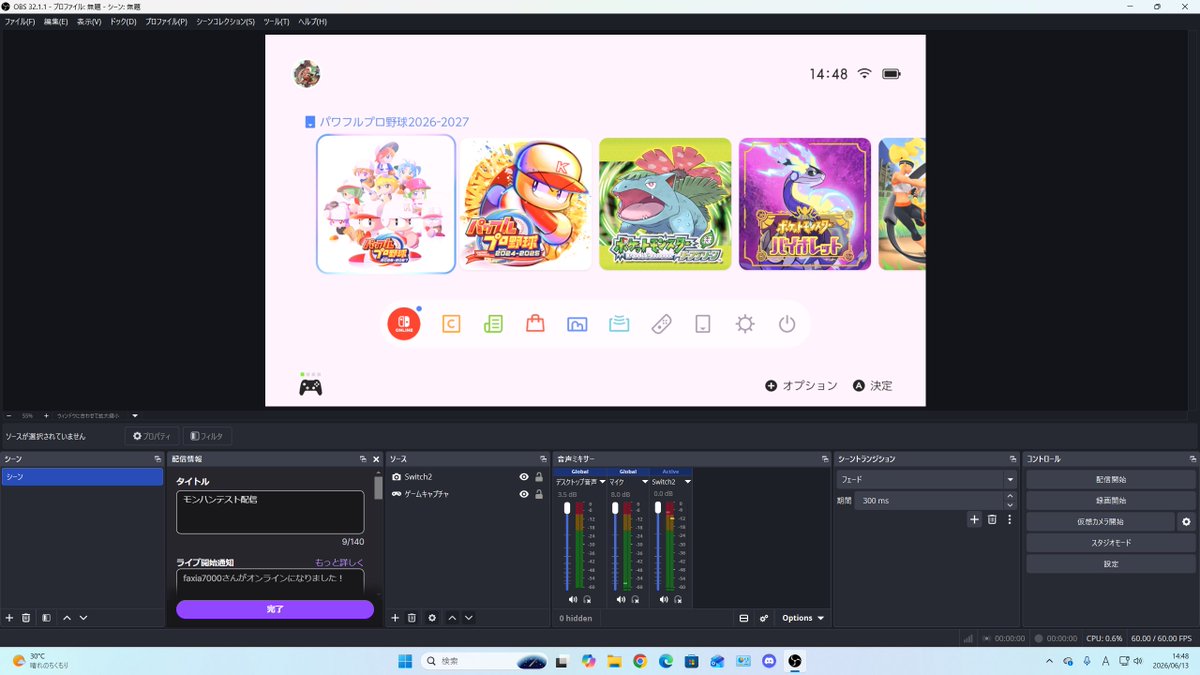This screenshot has height=675, width=1200.
Task: Hide the Switch2 source
Action: coord(524,477)
